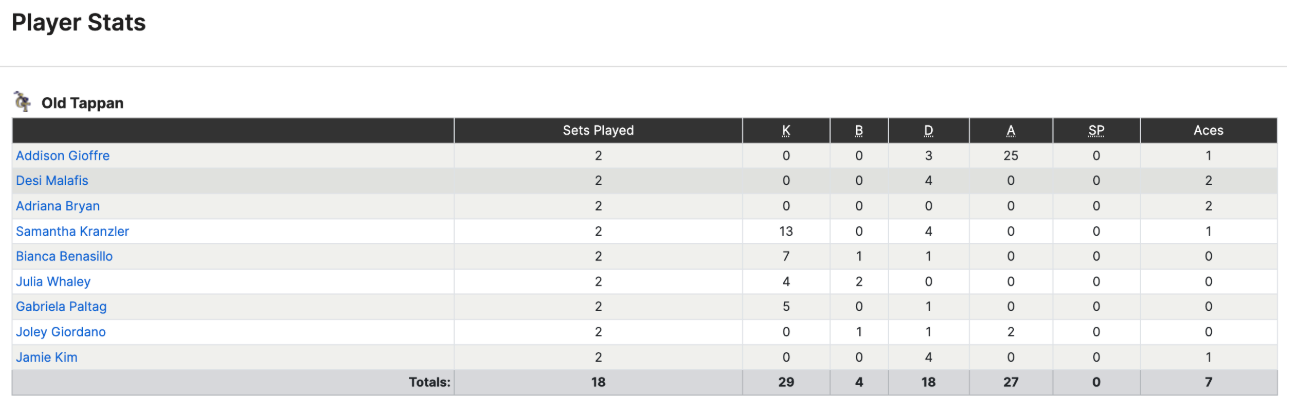This screenshot has width=1290, height=410.
Task: Click the Old Tappan team name heading
Action: (83, 103)
